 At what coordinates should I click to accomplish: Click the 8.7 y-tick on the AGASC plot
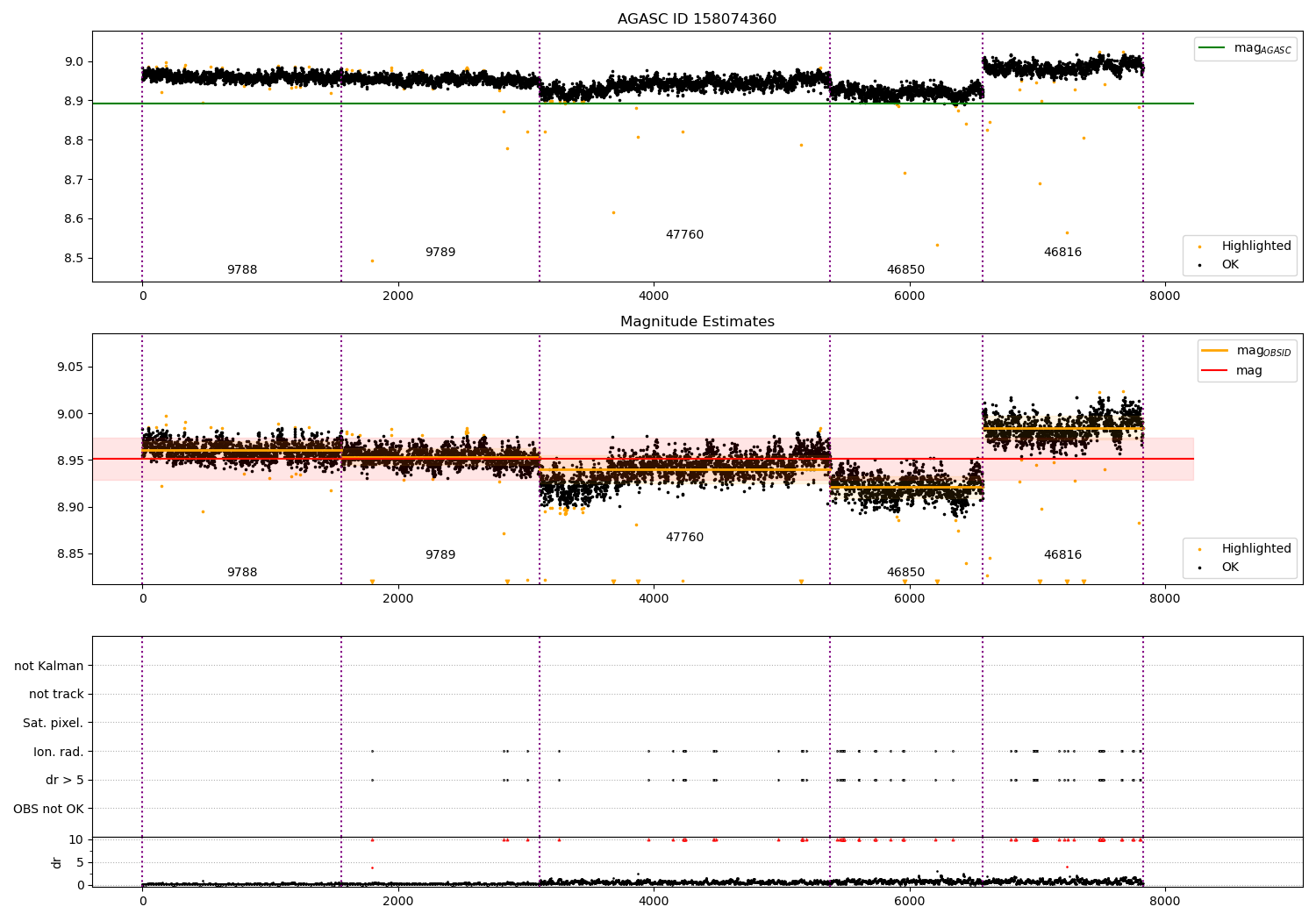(x=74, y=180)
